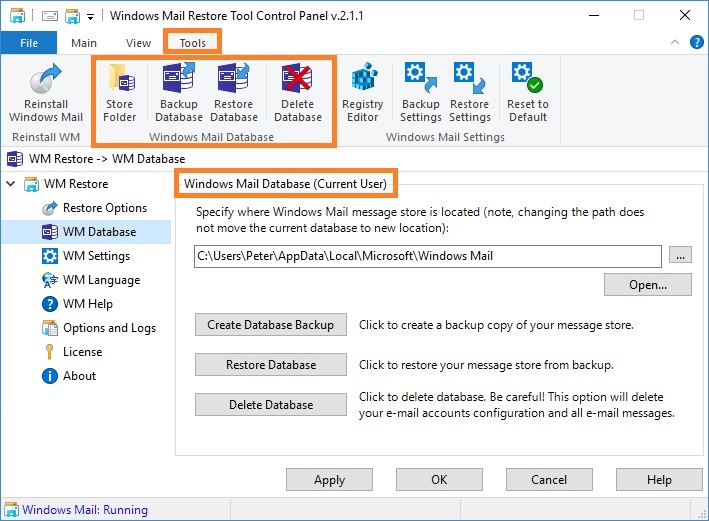Image resolution: width=709 pixels, height=521 pixels.
Task: Select Restore Options in the tree
Action: (105, 208)
